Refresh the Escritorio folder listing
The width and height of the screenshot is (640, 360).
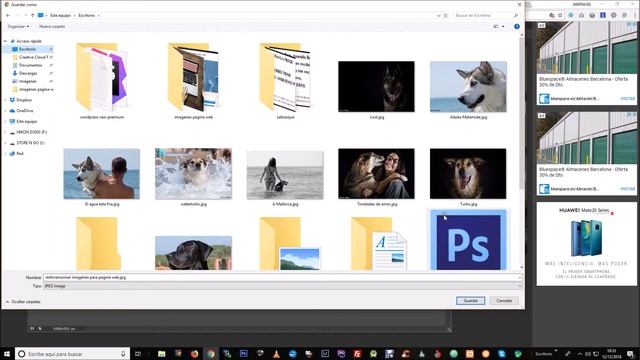click(x=446, y=16)
